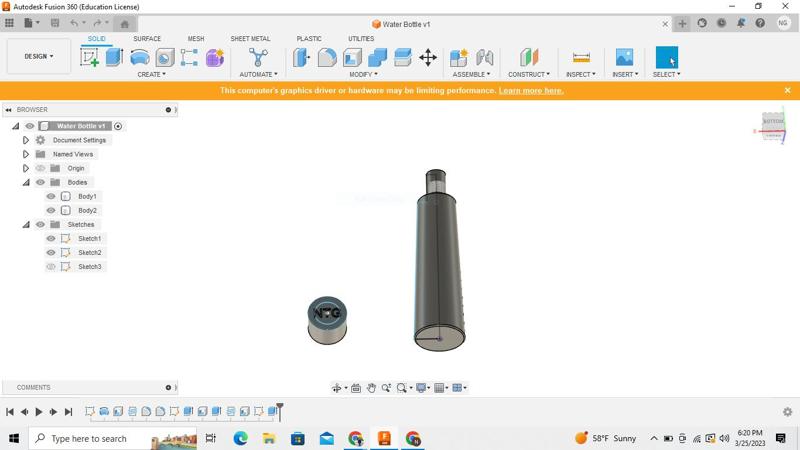800x450 pixels.
Task: Switch to the Solid tab
Action: [96, 39]
